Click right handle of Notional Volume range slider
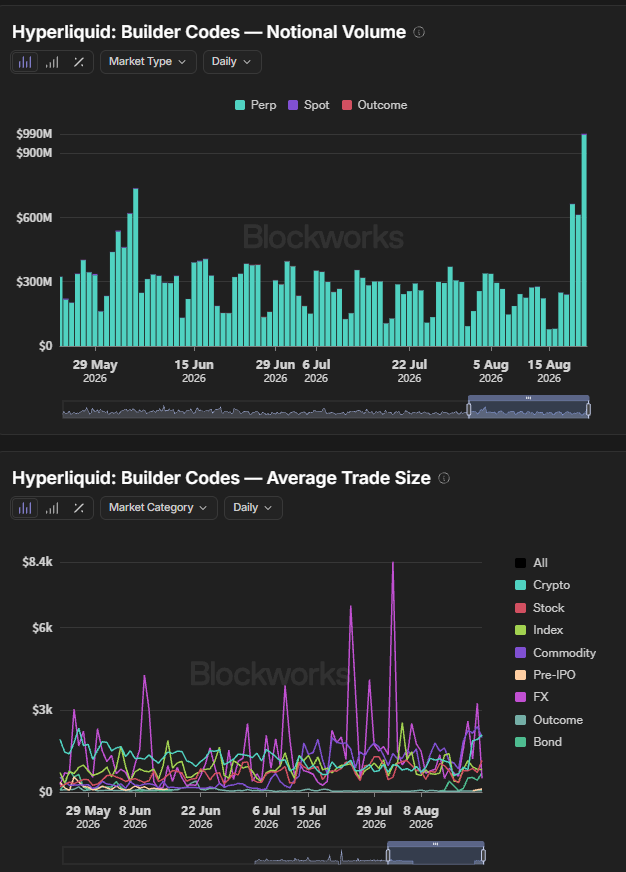626x872 pixels. tap(588, 410)
